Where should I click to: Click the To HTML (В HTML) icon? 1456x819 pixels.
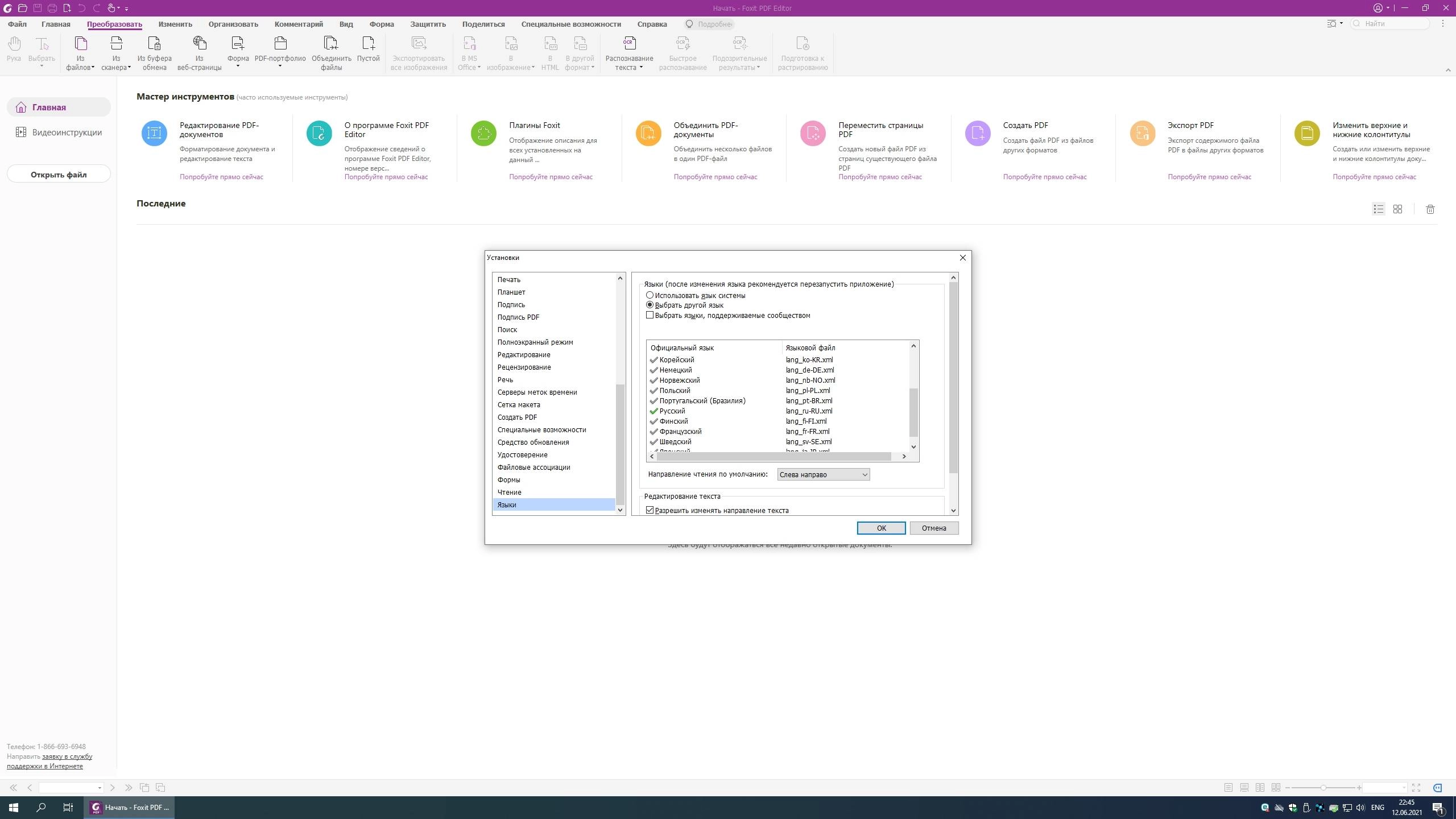(550, 43)
